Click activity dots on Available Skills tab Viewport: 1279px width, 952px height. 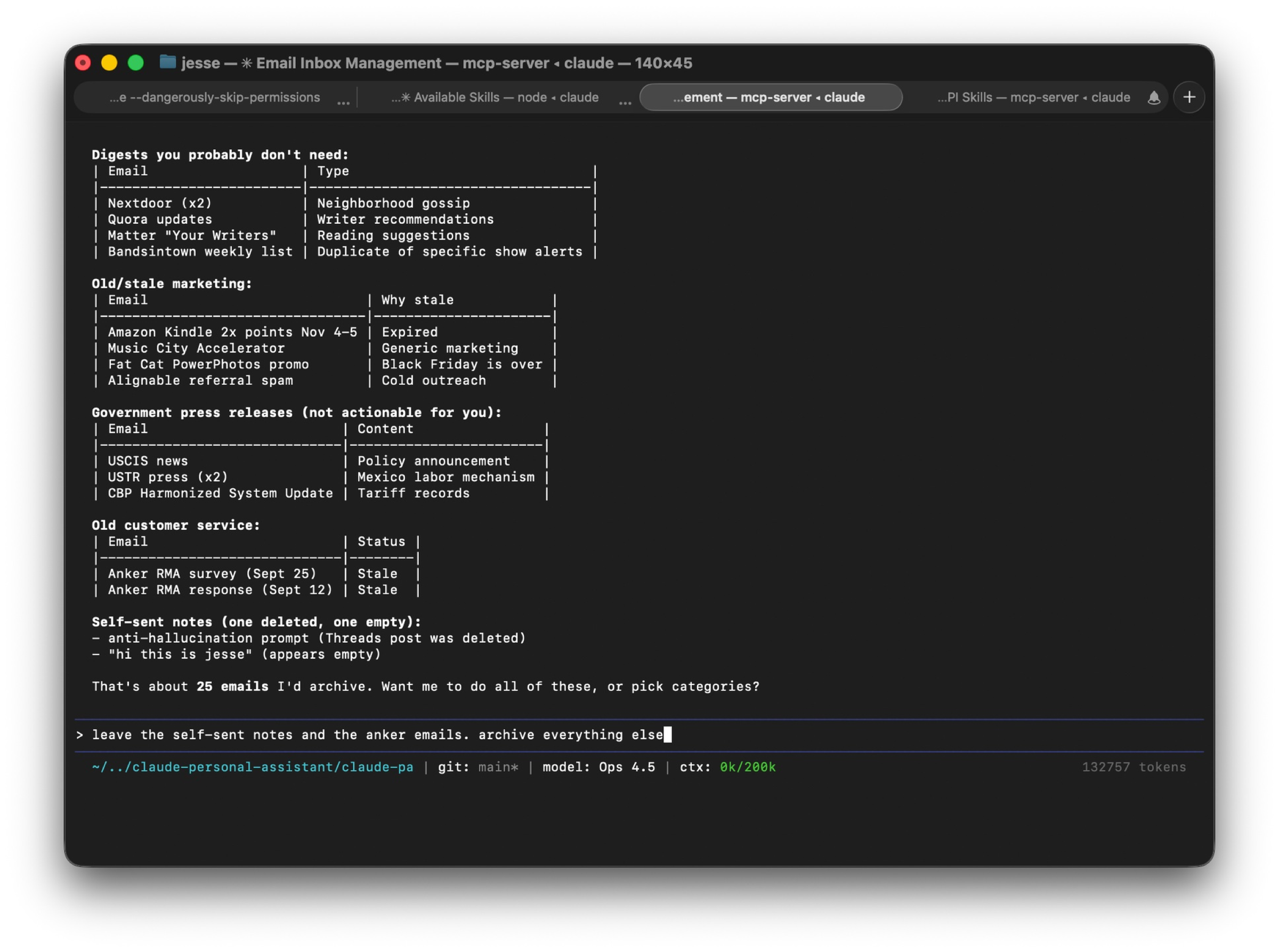click(625, 101)
